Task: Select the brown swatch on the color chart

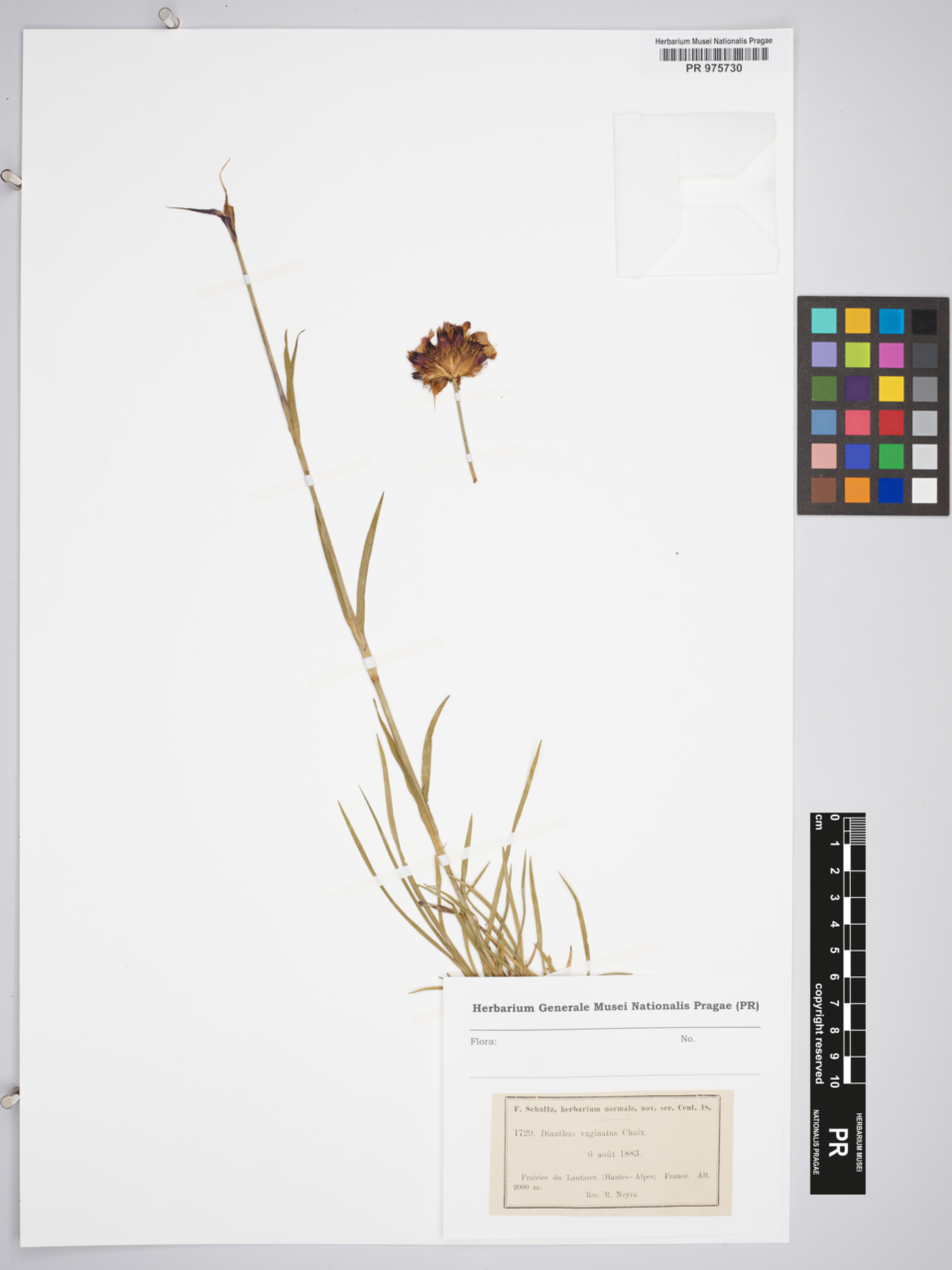Action: point(823,490)
